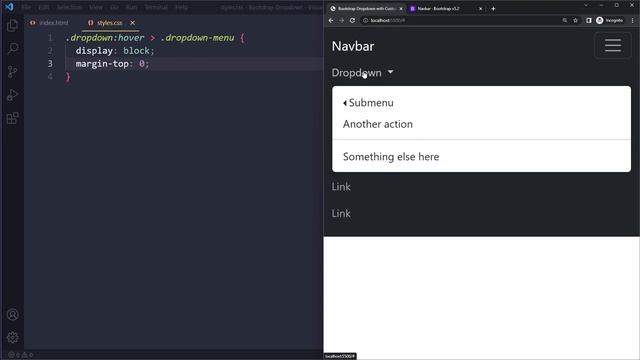Screen dimensions: 640x360
Task: Reload the localhost page
Action: coord(352,20)
